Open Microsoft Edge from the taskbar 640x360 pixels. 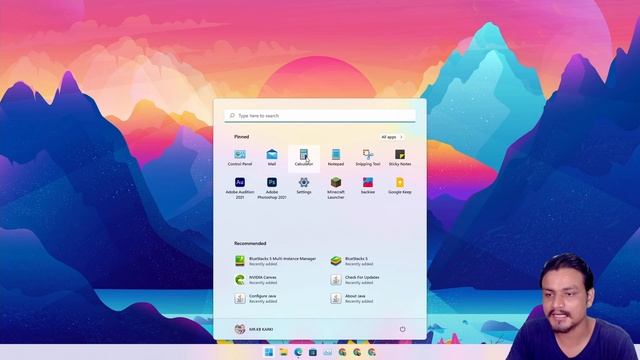298,352
